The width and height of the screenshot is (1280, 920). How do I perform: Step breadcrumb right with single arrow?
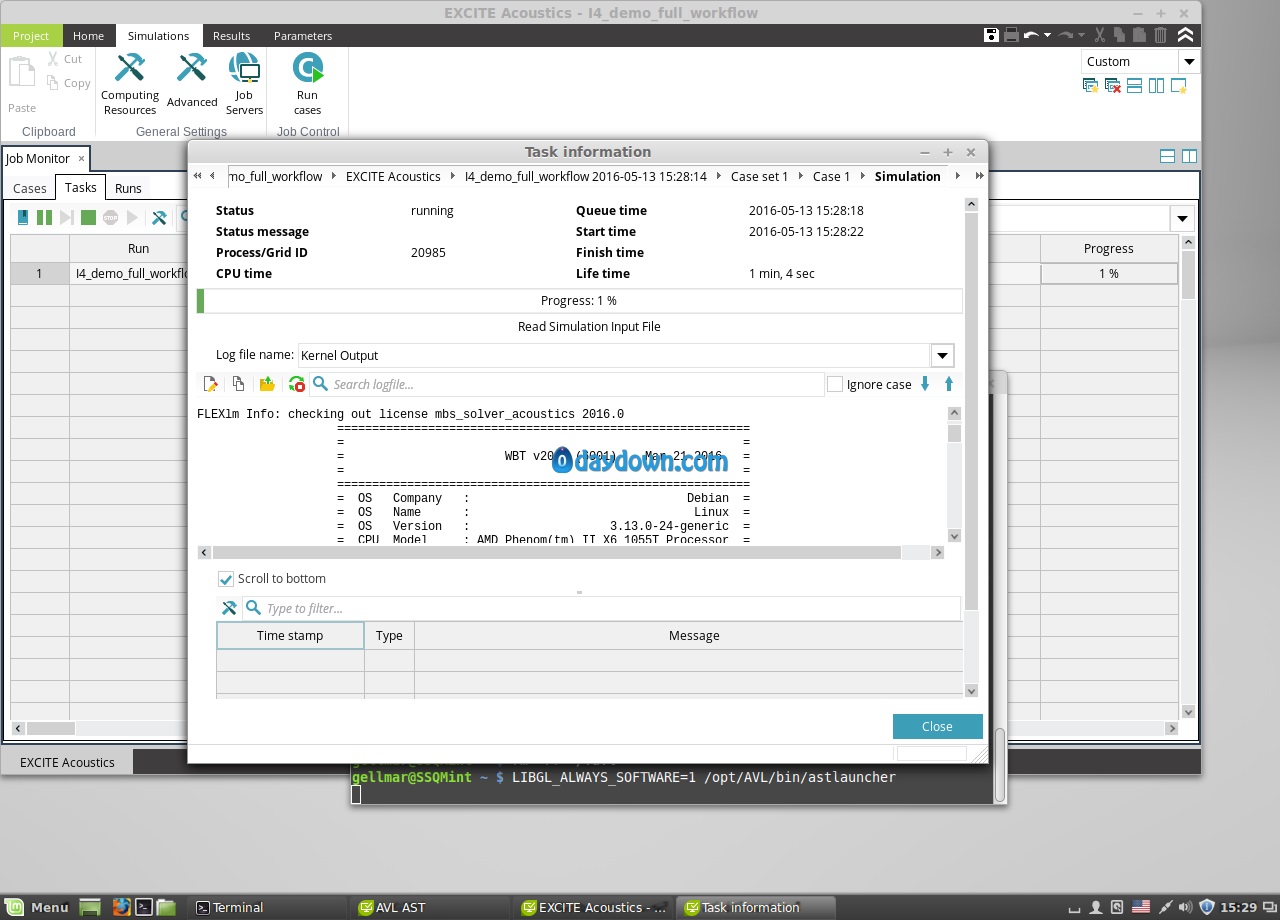[x=958, y=176]
